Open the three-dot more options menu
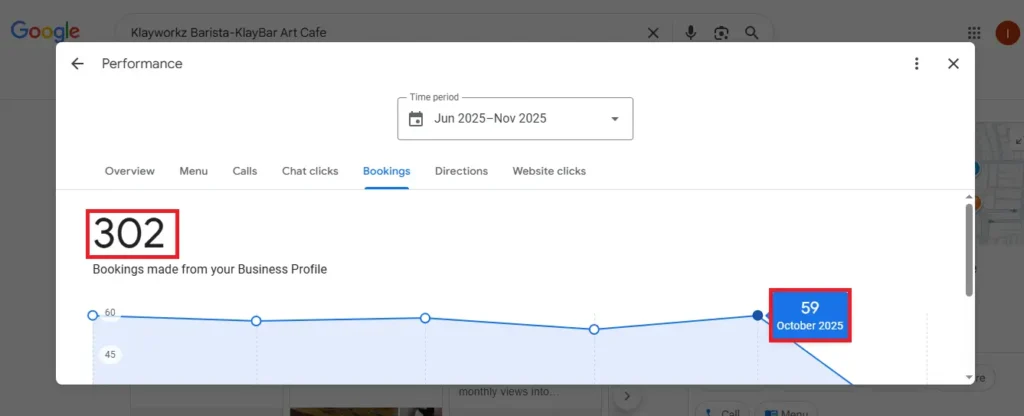Viewport: 1024px width, 416px height. click(x=917, y=63)
